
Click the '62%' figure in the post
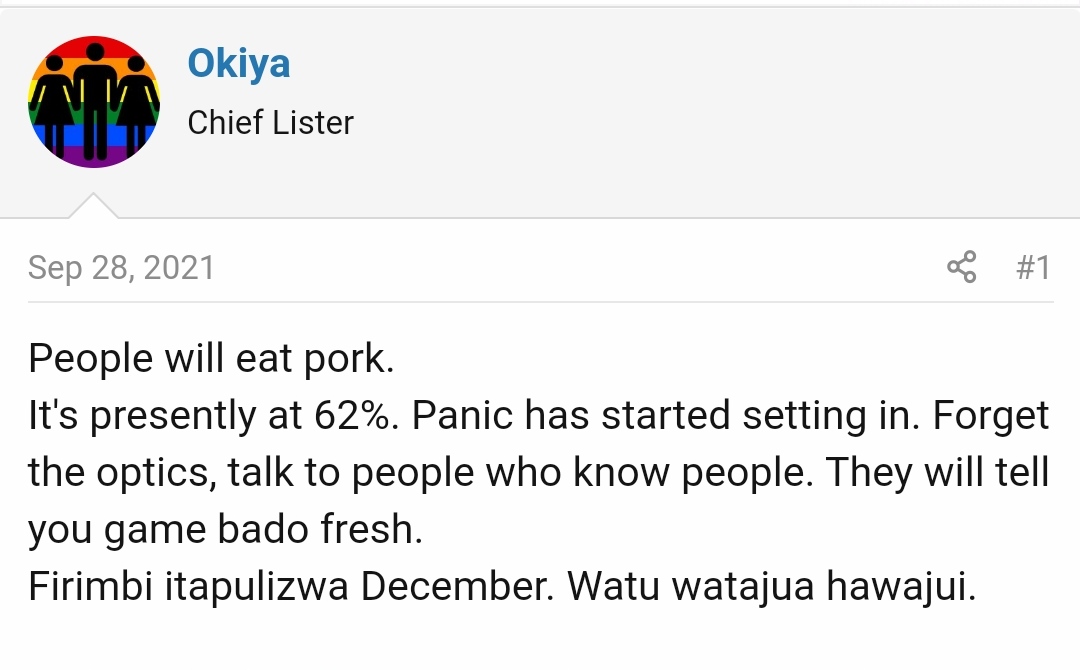[x=357, y=415]
